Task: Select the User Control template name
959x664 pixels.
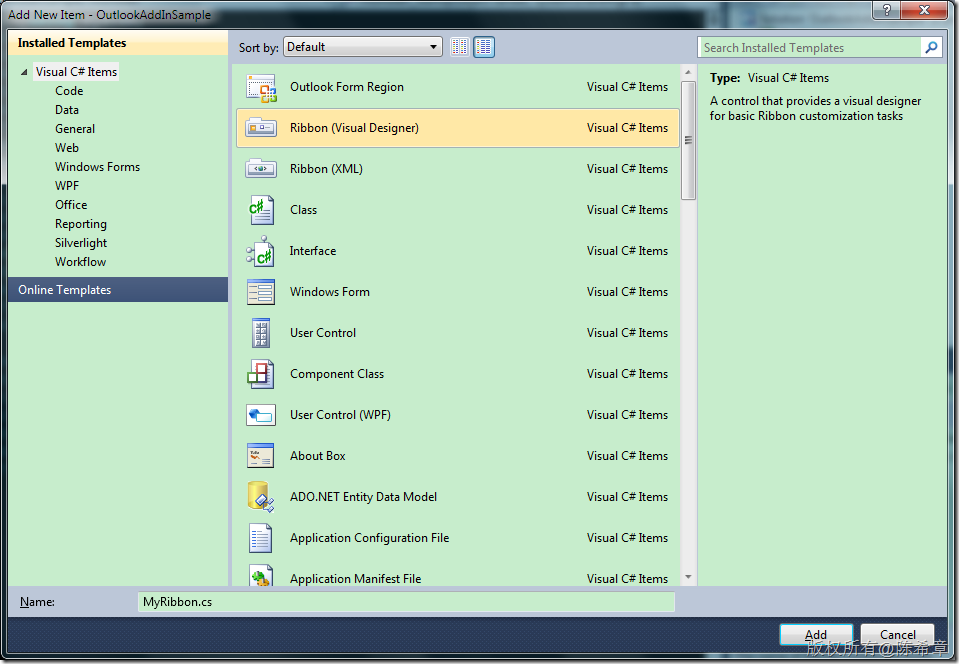Action: point(323,333)
